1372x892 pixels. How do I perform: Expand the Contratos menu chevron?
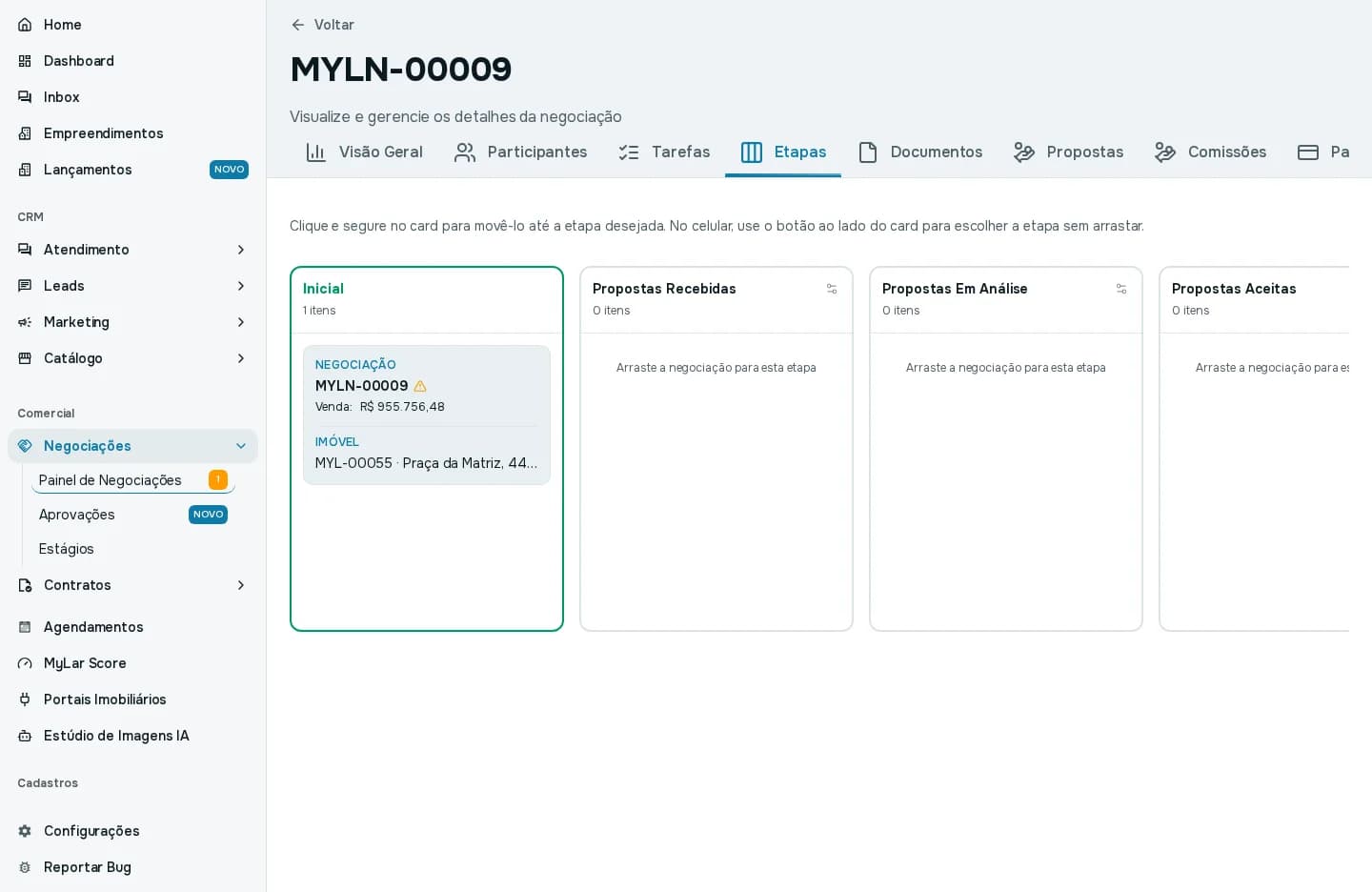click(x=241, y=585)
